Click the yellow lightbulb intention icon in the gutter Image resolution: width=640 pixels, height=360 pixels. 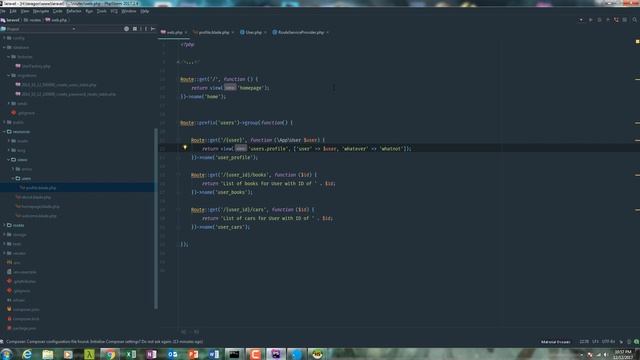click(185, 148)
